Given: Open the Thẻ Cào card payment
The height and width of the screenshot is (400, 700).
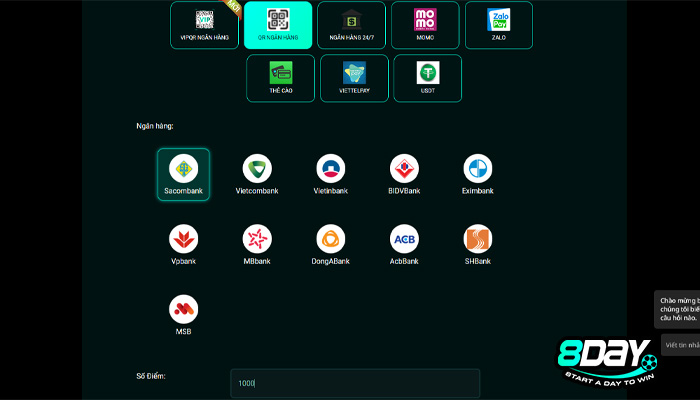Looking at the screenshot, I should [280, 78].
